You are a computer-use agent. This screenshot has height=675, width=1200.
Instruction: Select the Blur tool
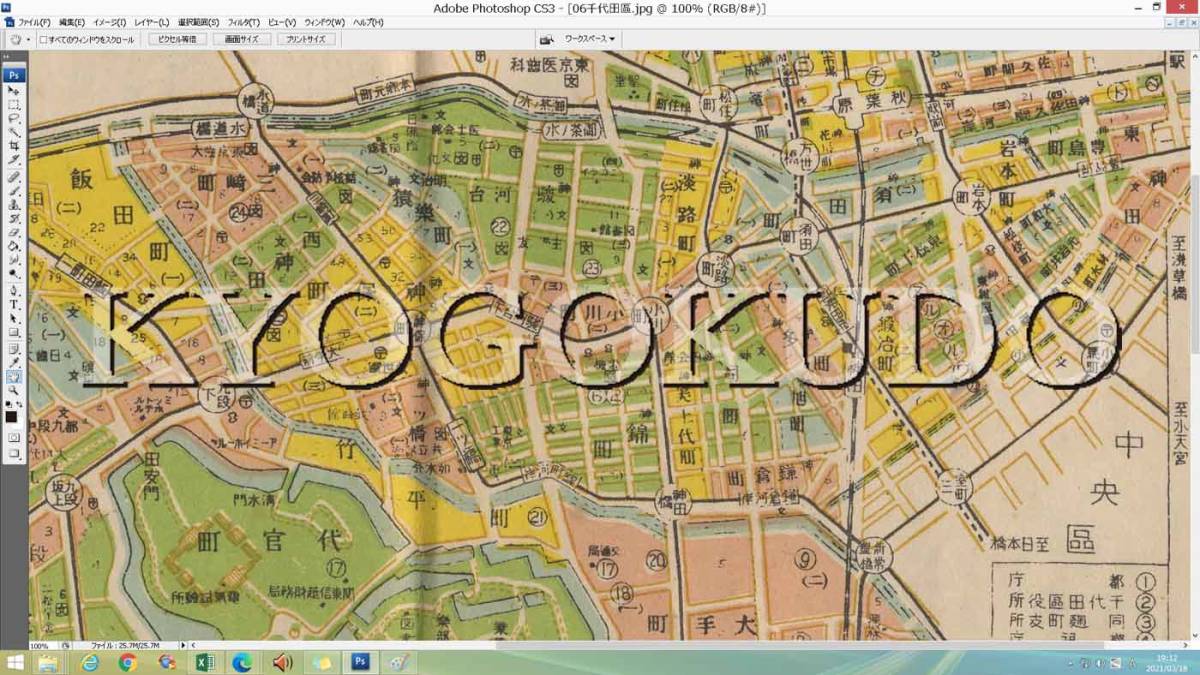click(14, 260)
